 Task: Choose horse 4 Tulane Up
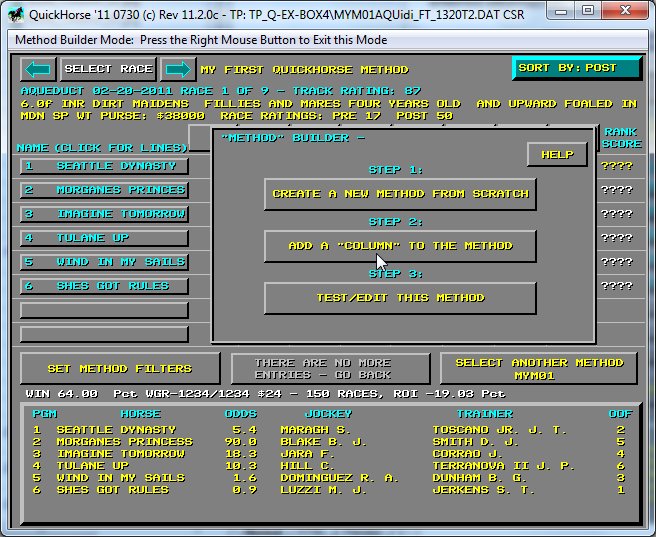[x=104, y=238]
